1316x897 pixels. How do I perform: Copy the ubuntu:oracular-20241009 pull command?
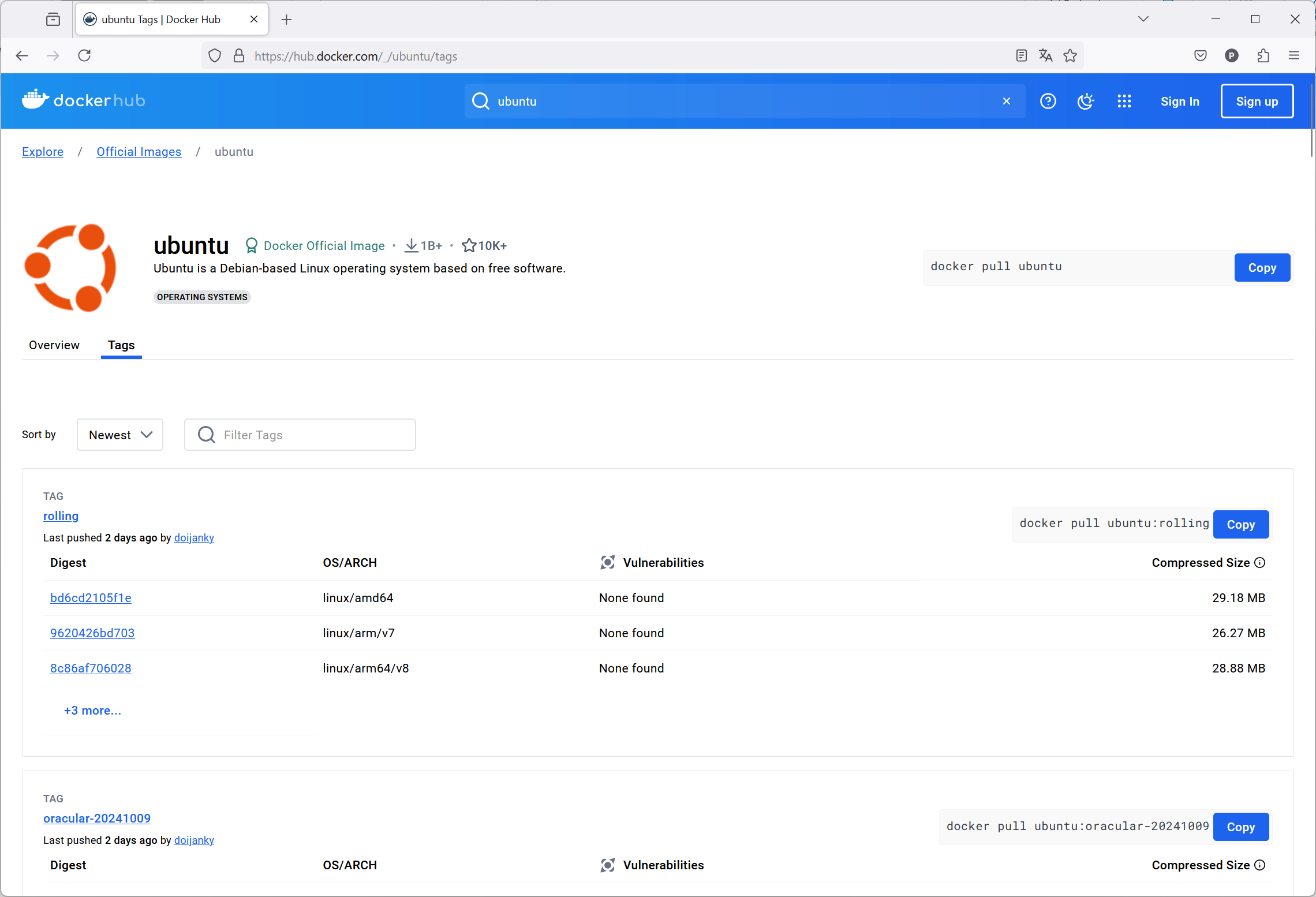tap(1241, 827)
